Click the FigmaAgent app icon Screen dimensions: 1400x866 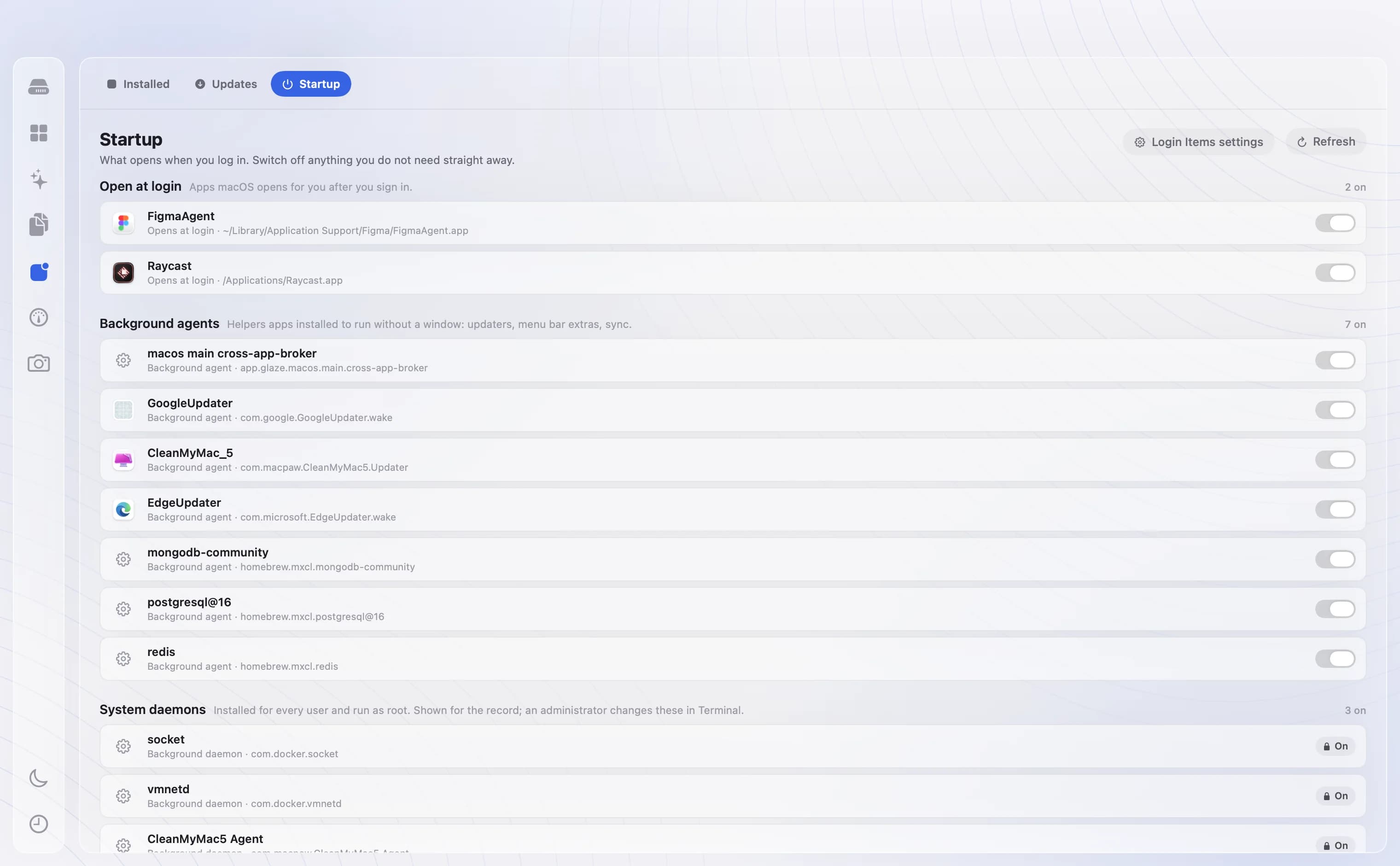[x=123, y=223]
